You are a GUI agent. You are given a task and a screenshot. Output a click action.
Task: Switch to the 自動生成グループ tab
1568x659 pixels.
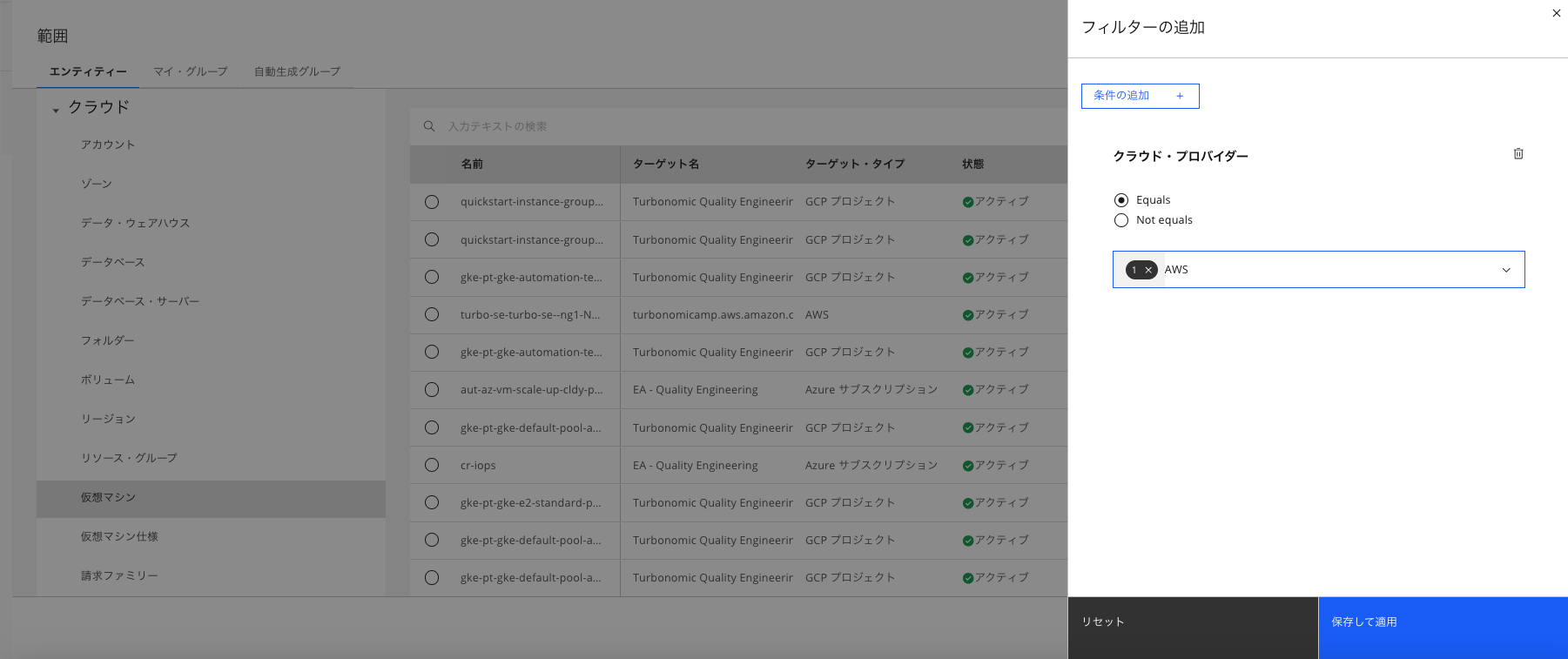297,71
